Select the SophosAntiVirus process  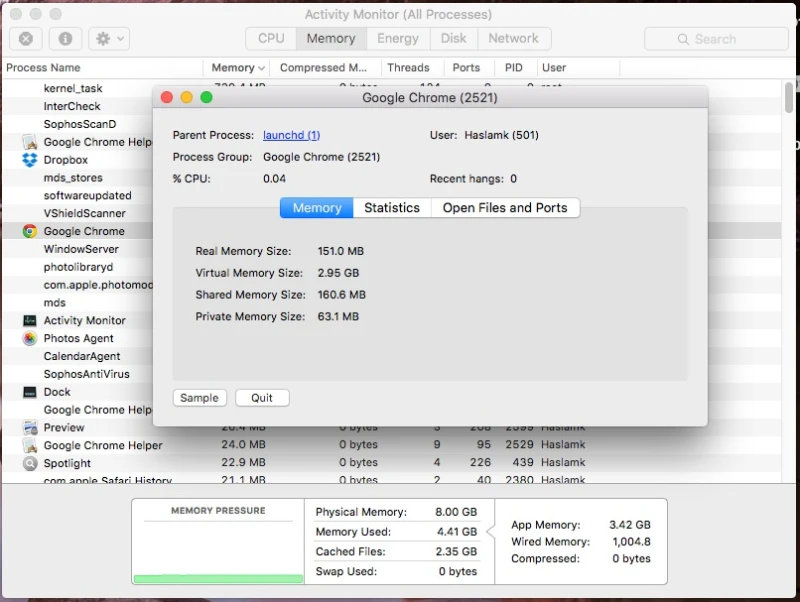[x=86, y=374]
